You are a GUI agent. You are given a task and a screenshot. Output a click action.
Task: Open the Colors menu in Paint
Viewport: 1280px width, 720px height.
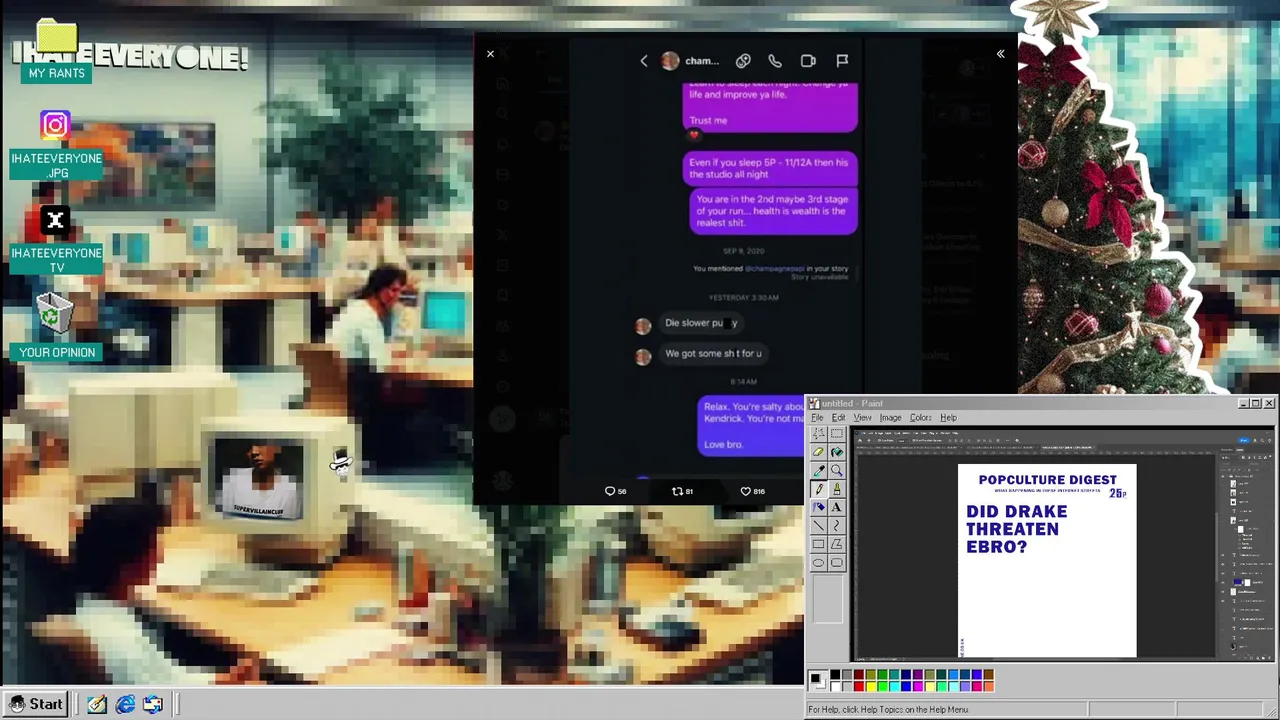pos(920,417)
